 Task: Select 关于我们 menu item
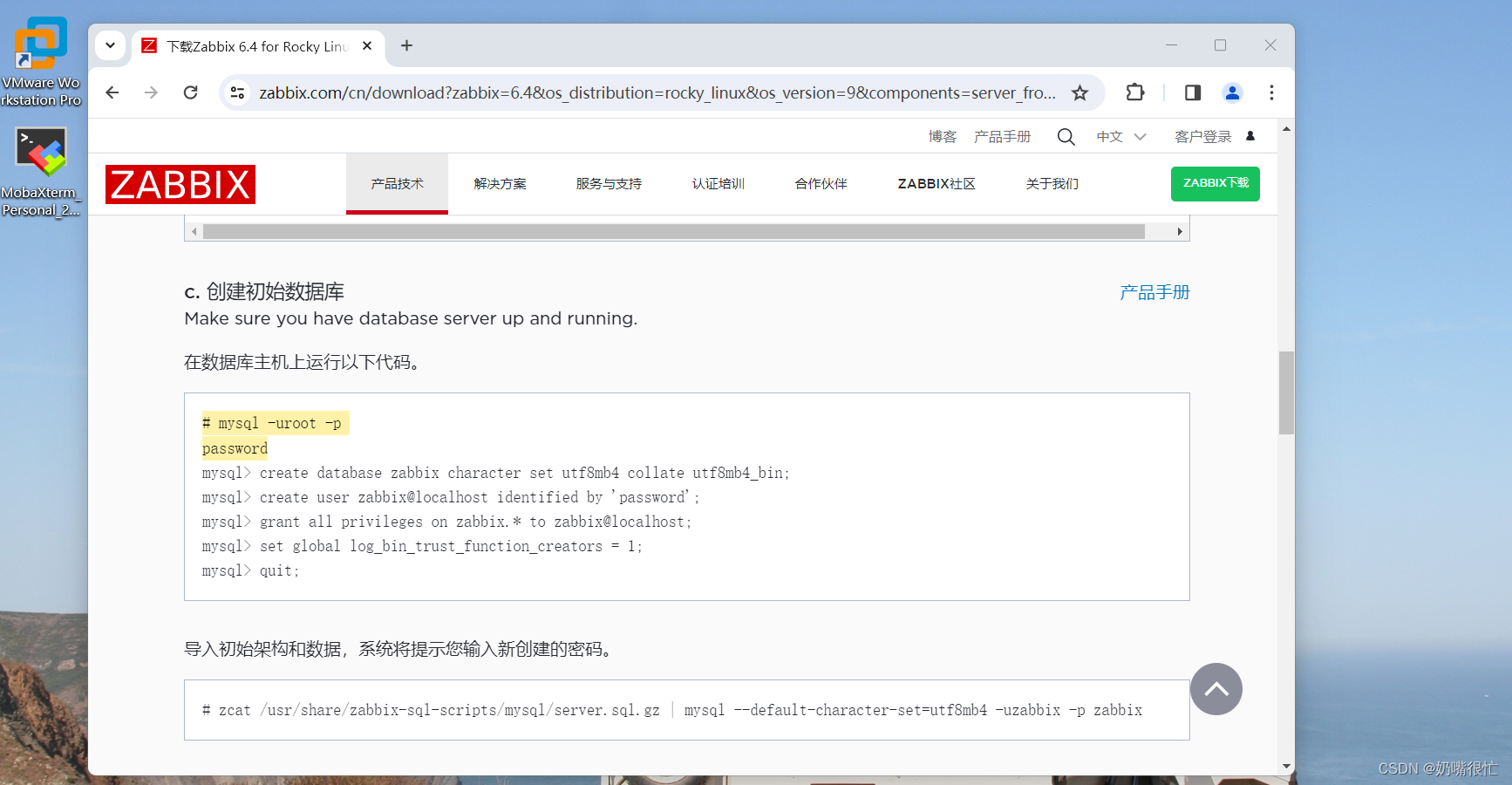tap(1052, 183)
